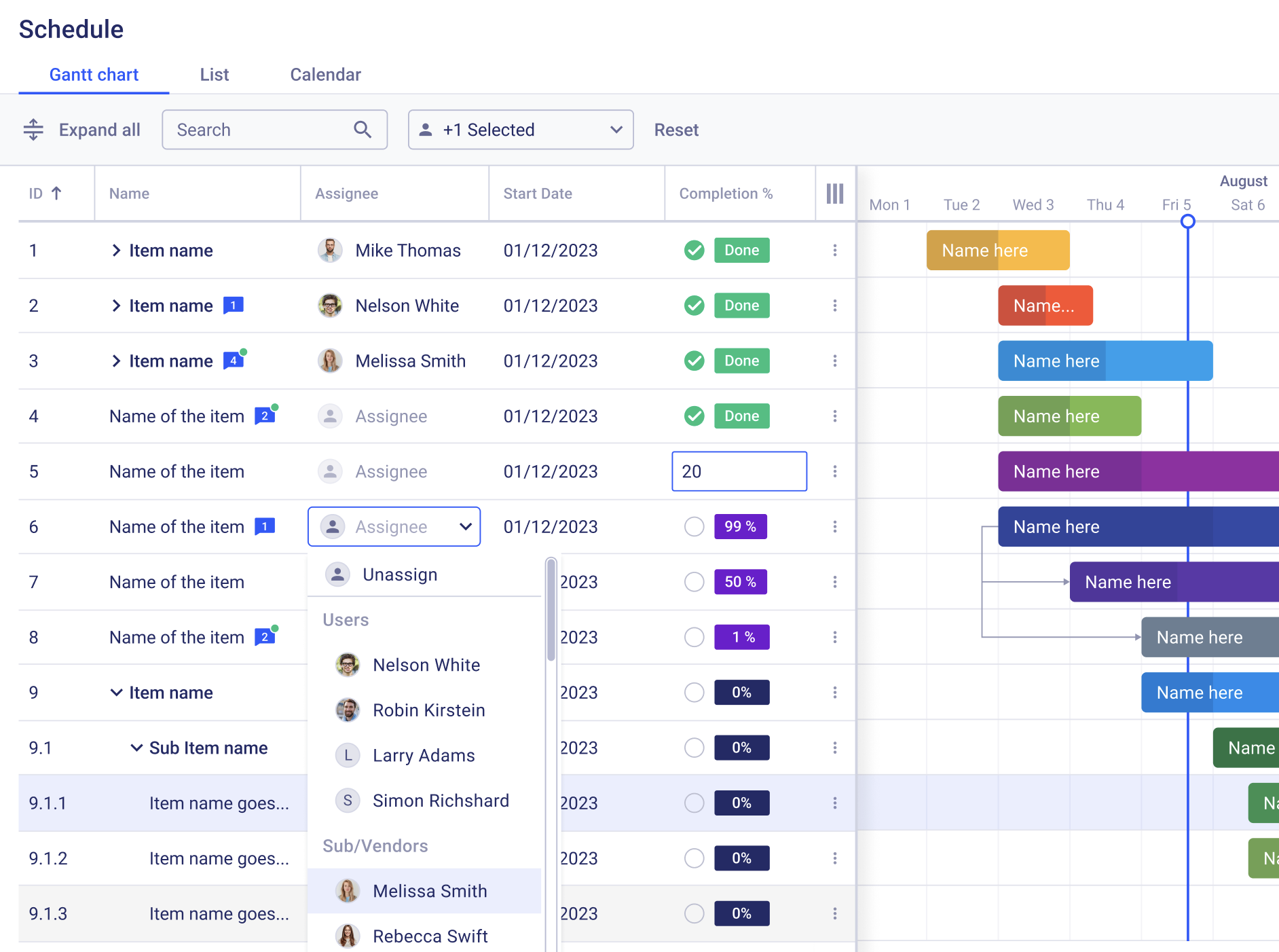
Task: Open the more options menu for row 8
Action: point(835,637)
